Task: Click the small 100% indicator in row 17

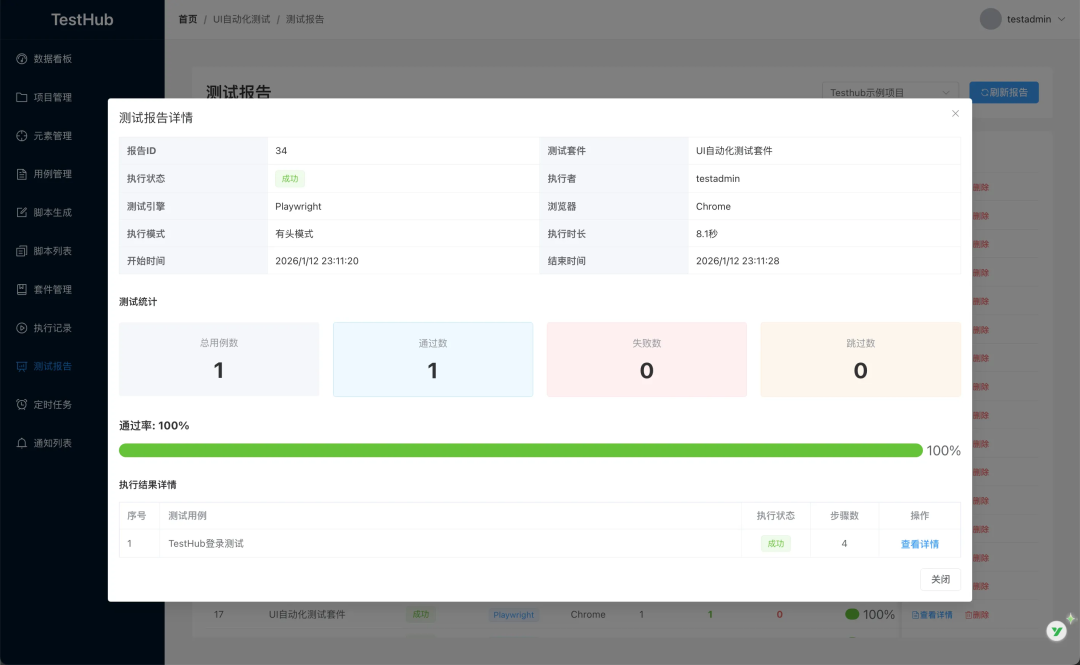Action: pyautogui.click(x=870, y=614)
